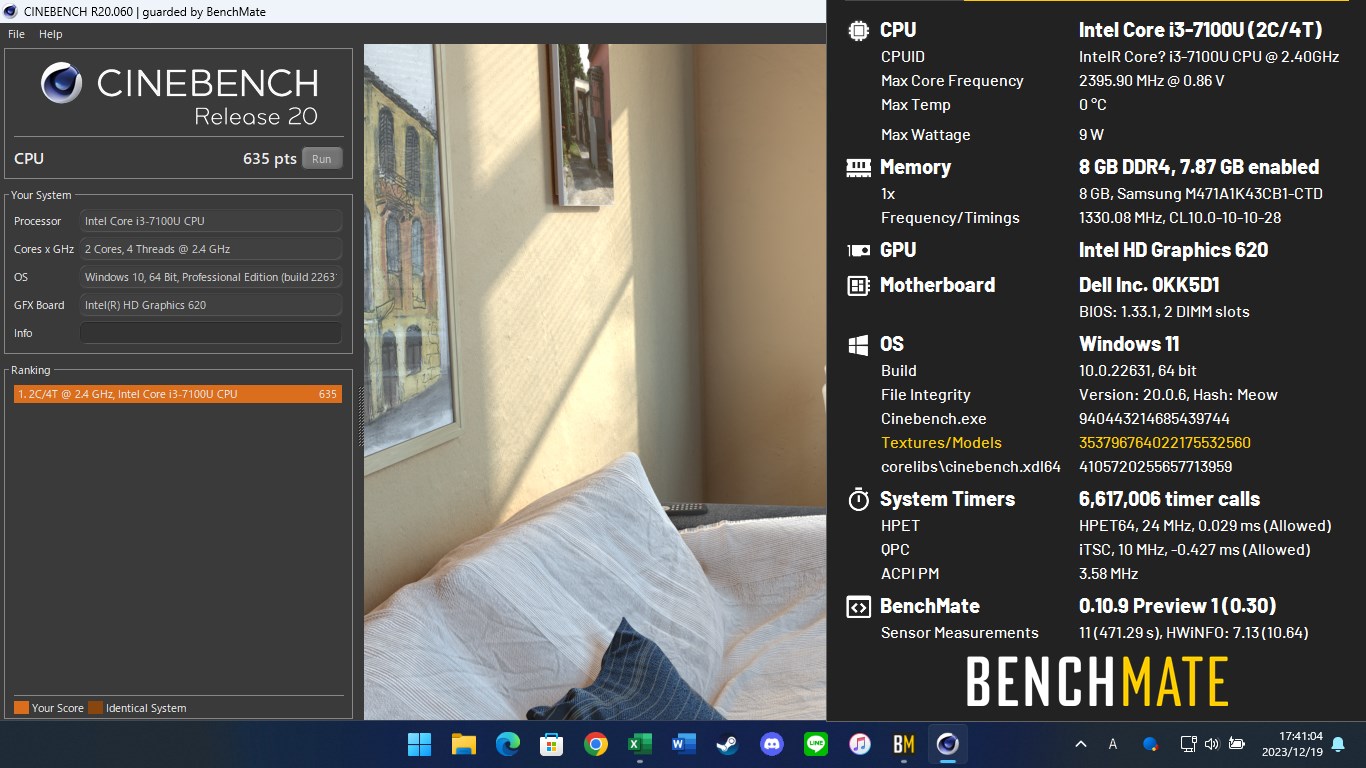Screen dimensions: 1366x768
Task: Open iTunes music app from the taskbar
Action: pos(860,744)
